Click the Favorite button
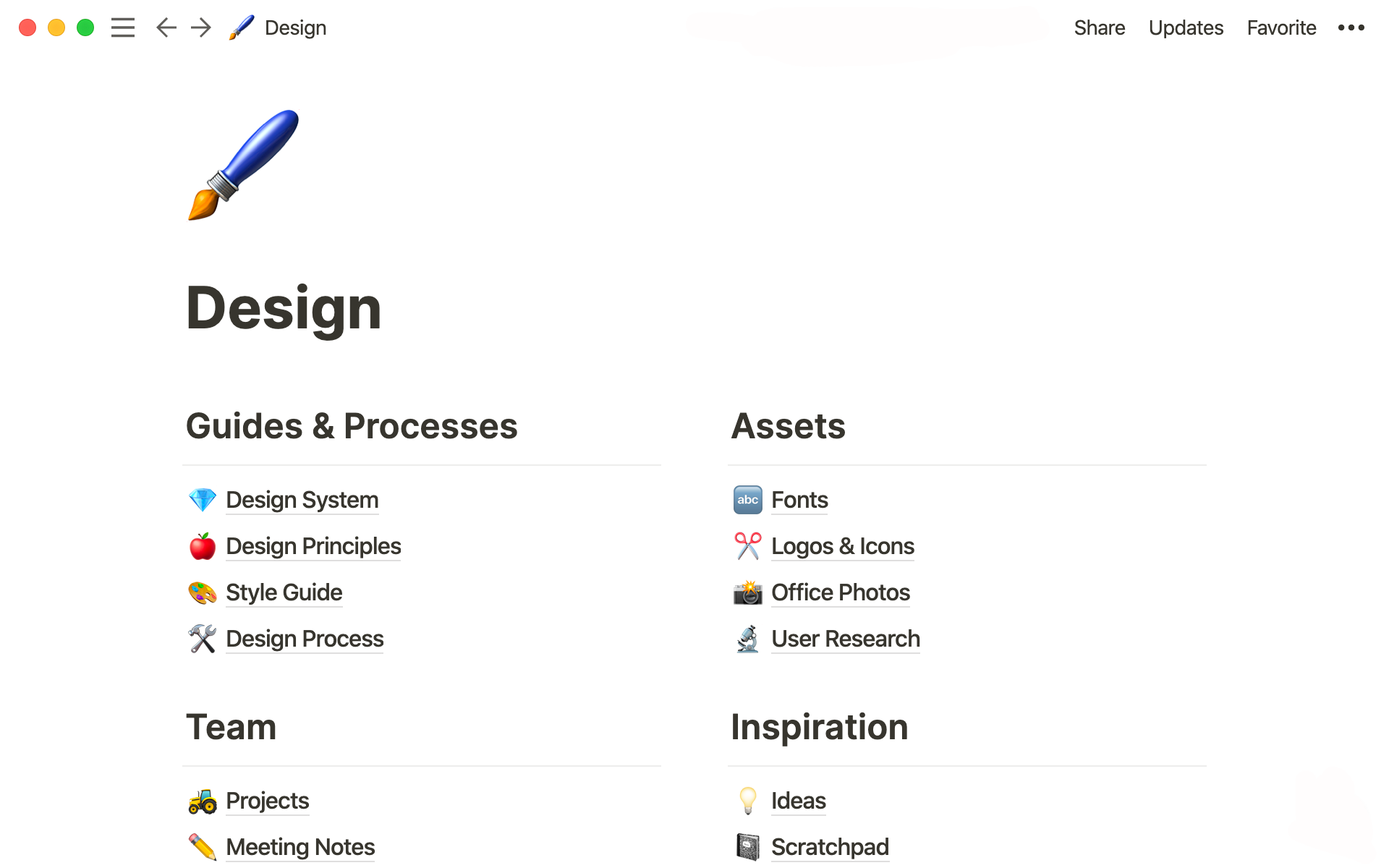Image resolution: width=1389 pixels, height=868 pixels. pos(1282,28)
